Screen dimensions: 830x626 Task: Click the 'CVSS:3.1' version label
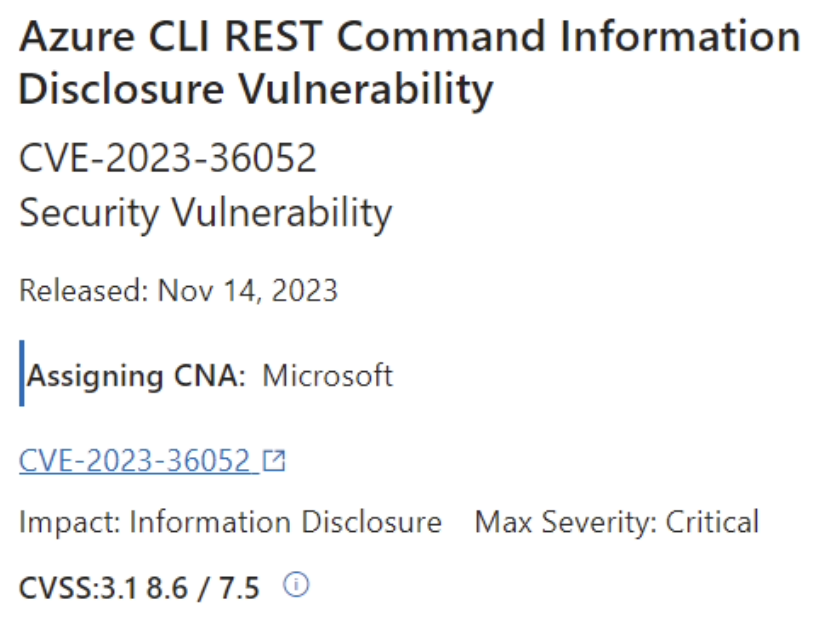click(78, 588)
